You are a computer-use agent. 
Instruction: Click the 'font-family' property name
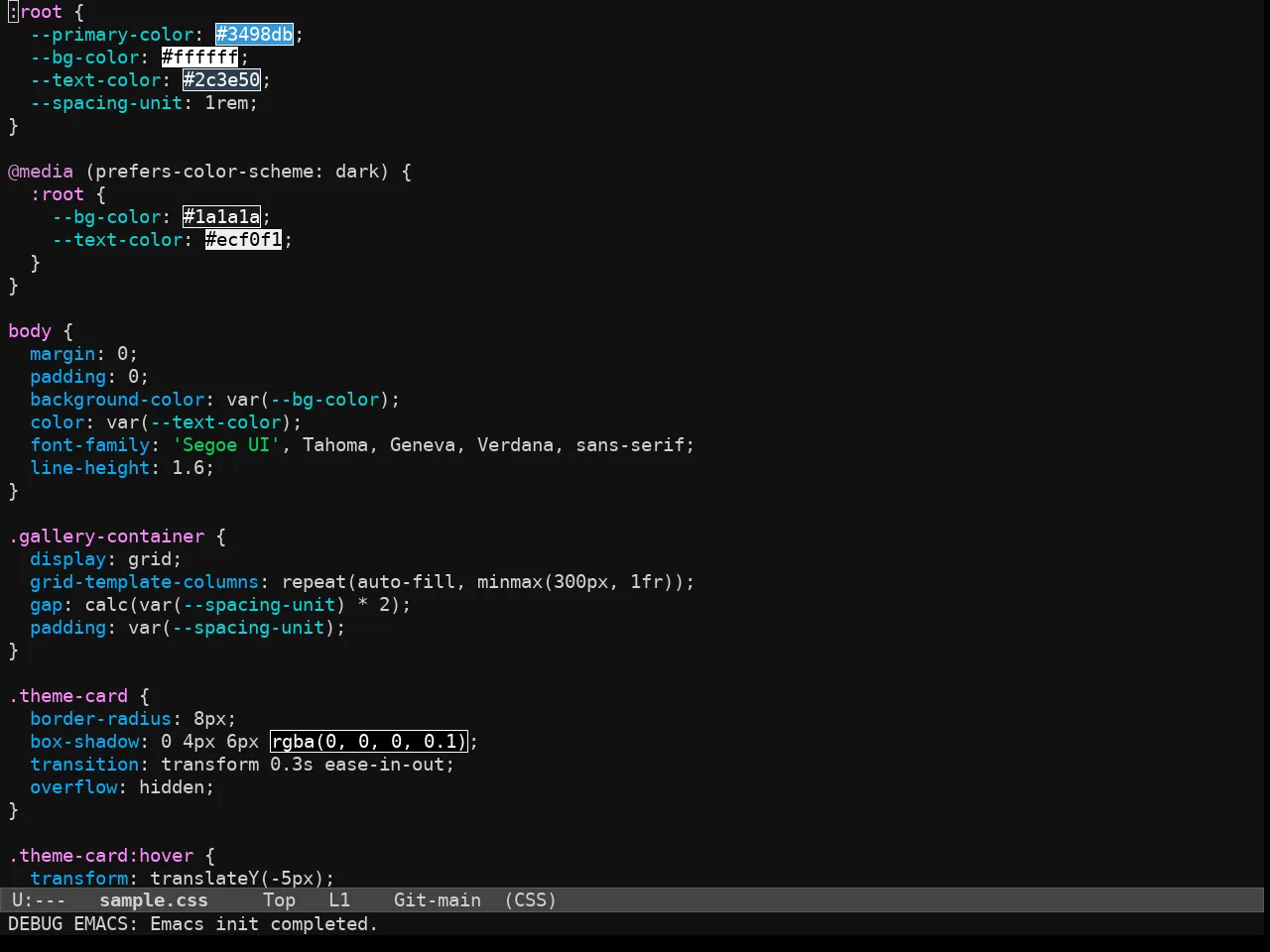pyautogui.click(x=89, y=445)
